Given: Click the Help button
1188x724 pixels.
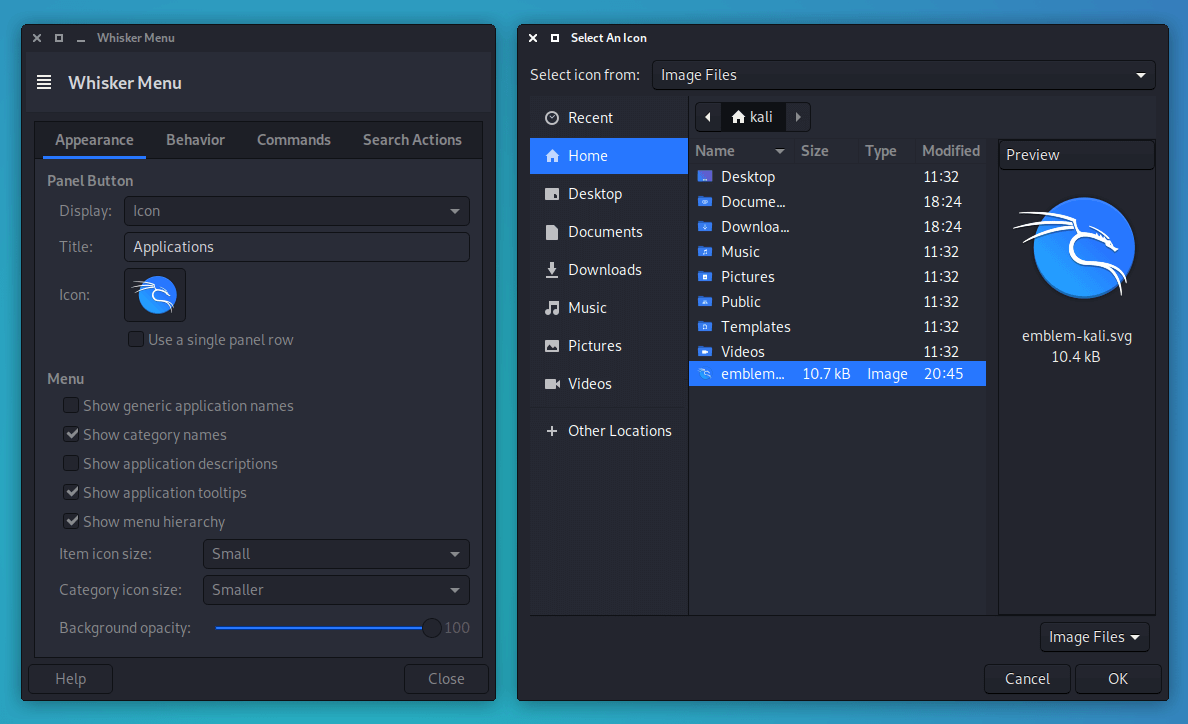Looking at the screenshot, I should tap(70, 678).
